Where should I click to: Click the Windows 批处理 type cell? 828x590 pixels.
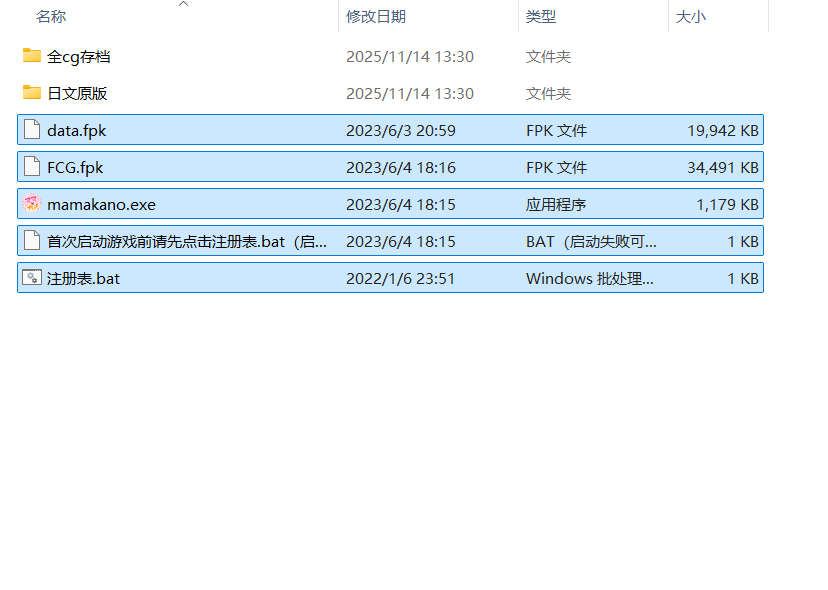pos(589,278)
